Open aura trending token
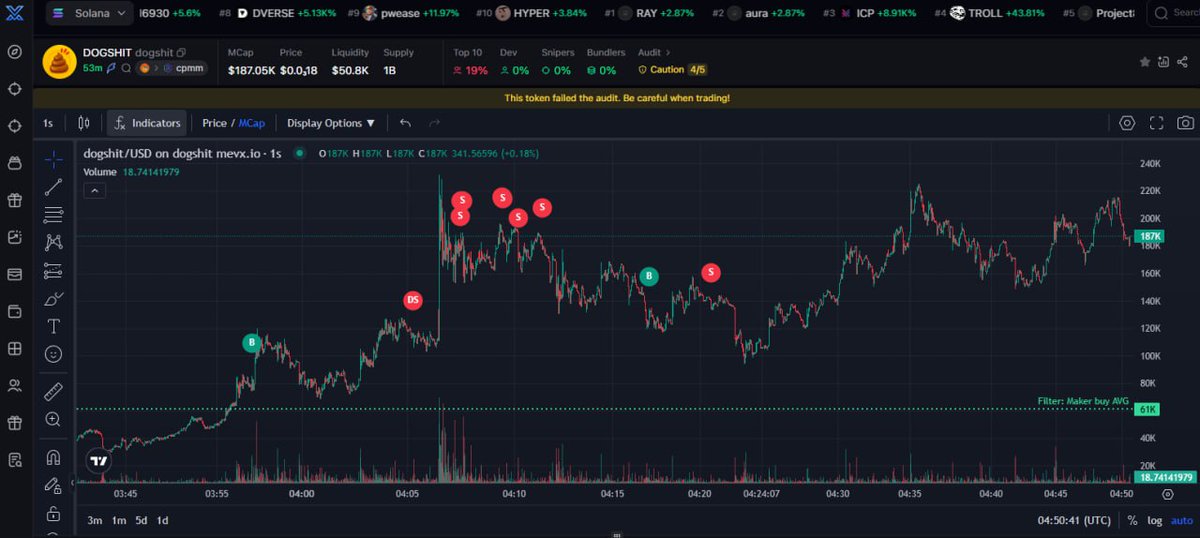 point(758,13)
